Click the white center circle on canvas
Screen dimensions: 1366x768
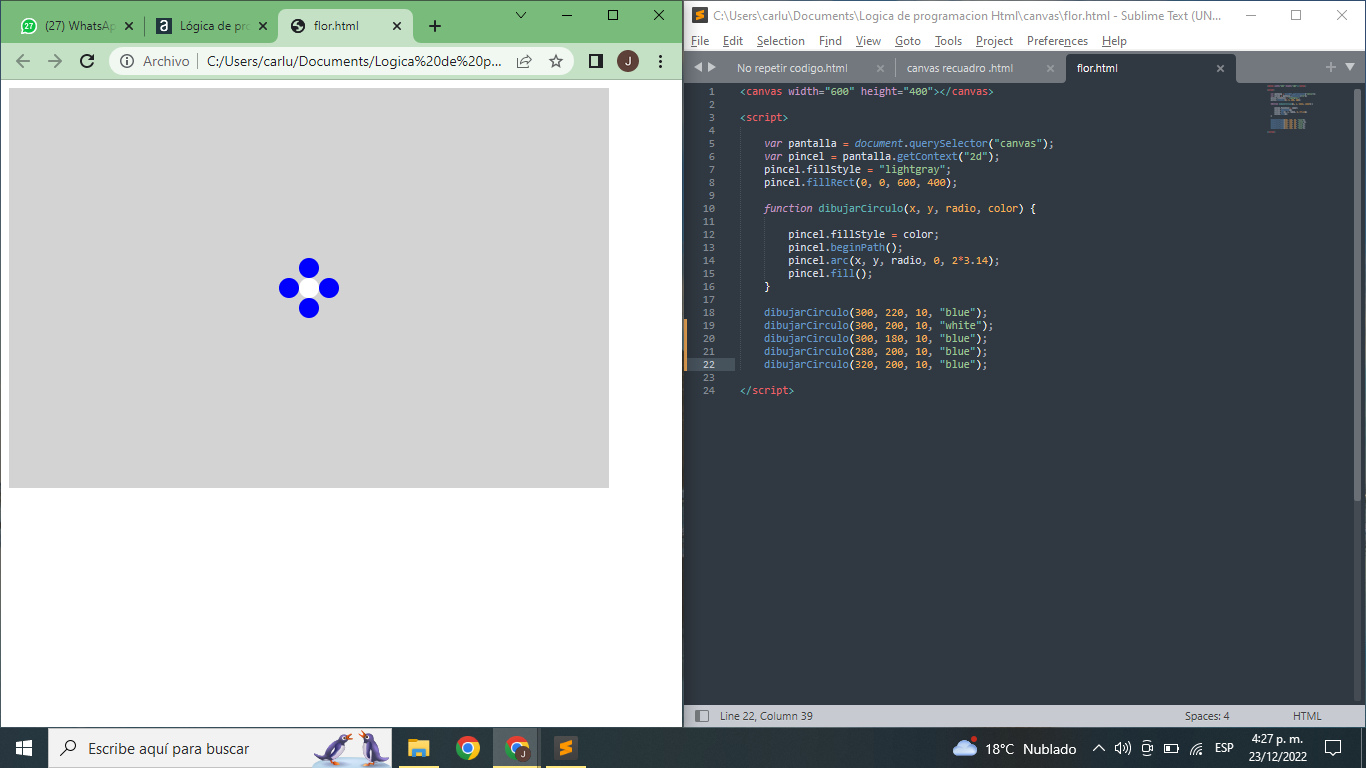(309, 288)
